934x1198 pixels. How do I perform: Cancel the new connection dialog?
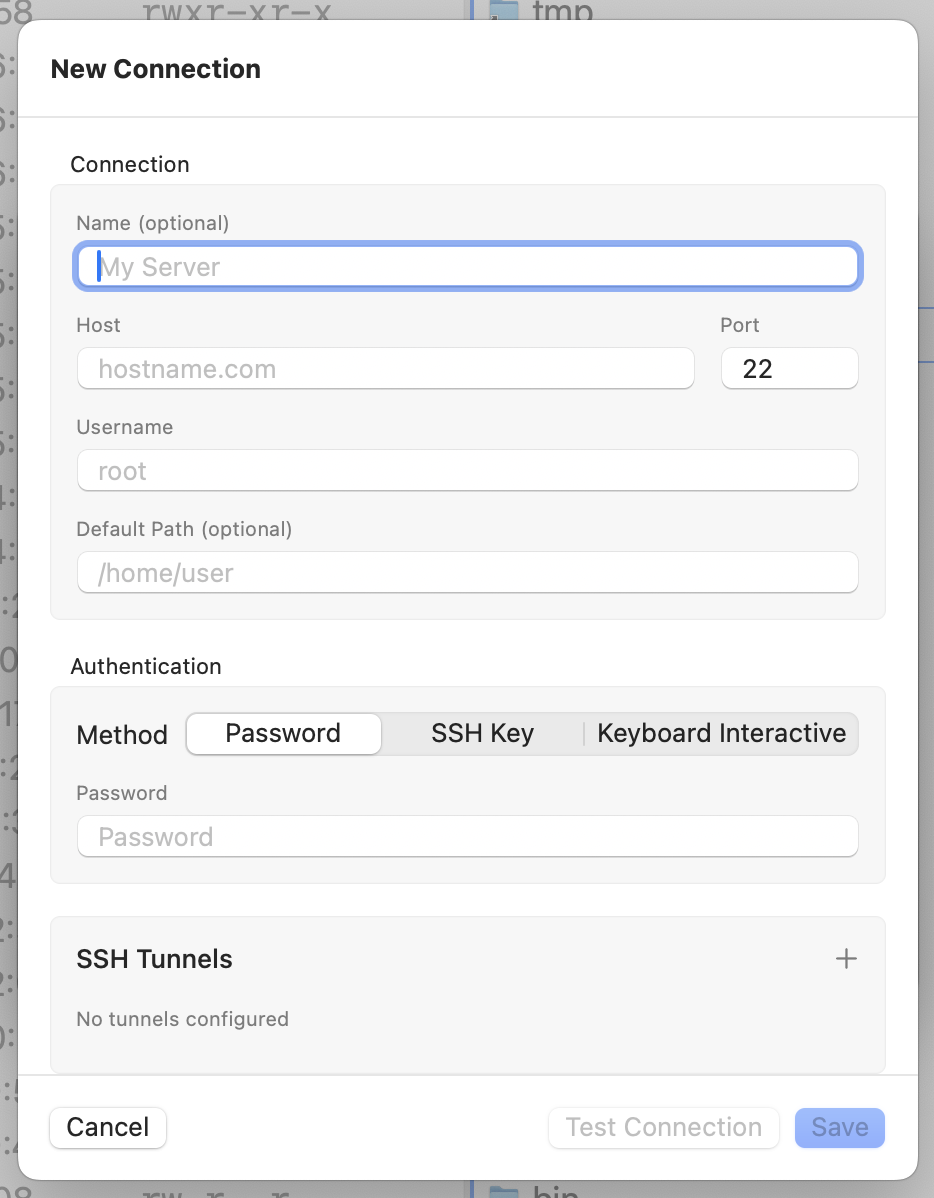108,1128
